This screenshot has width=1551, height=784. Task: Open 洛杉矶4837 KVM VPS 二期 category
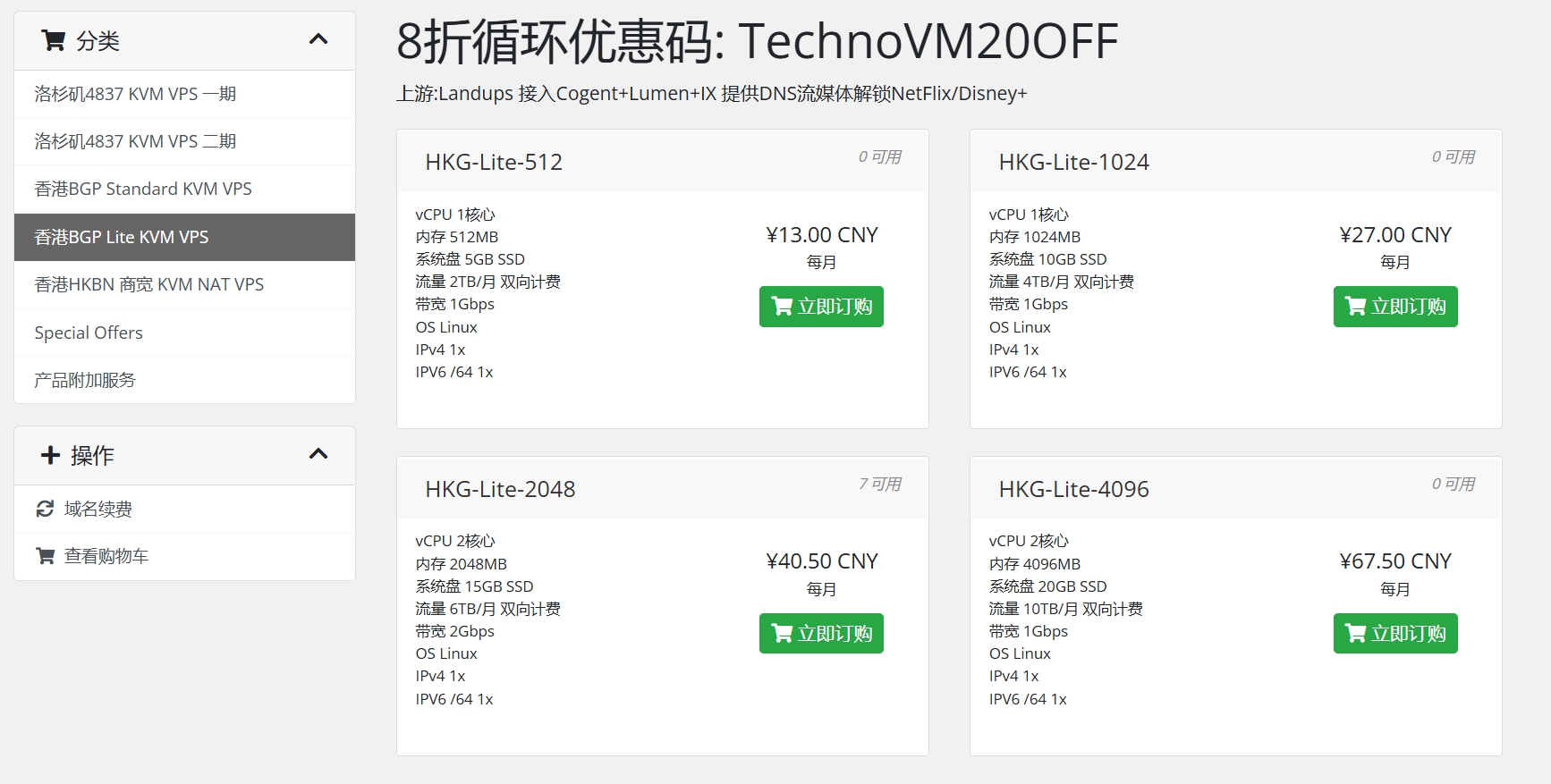point(135,141)
